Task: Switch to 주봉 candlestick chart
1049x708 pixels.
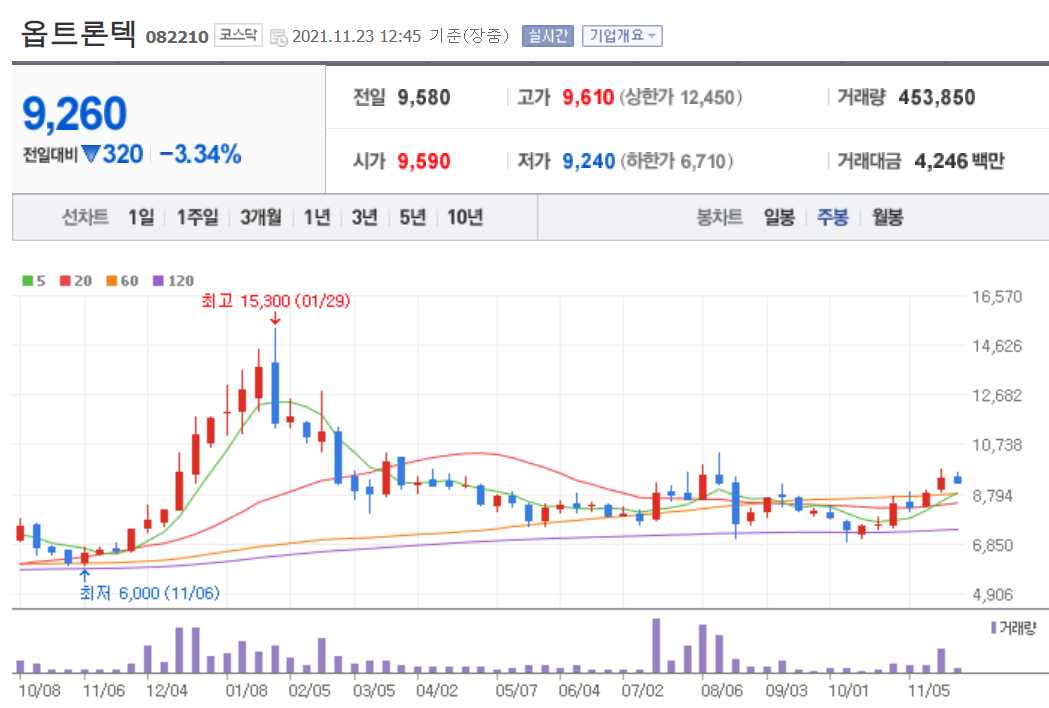Action: (833, 217)
